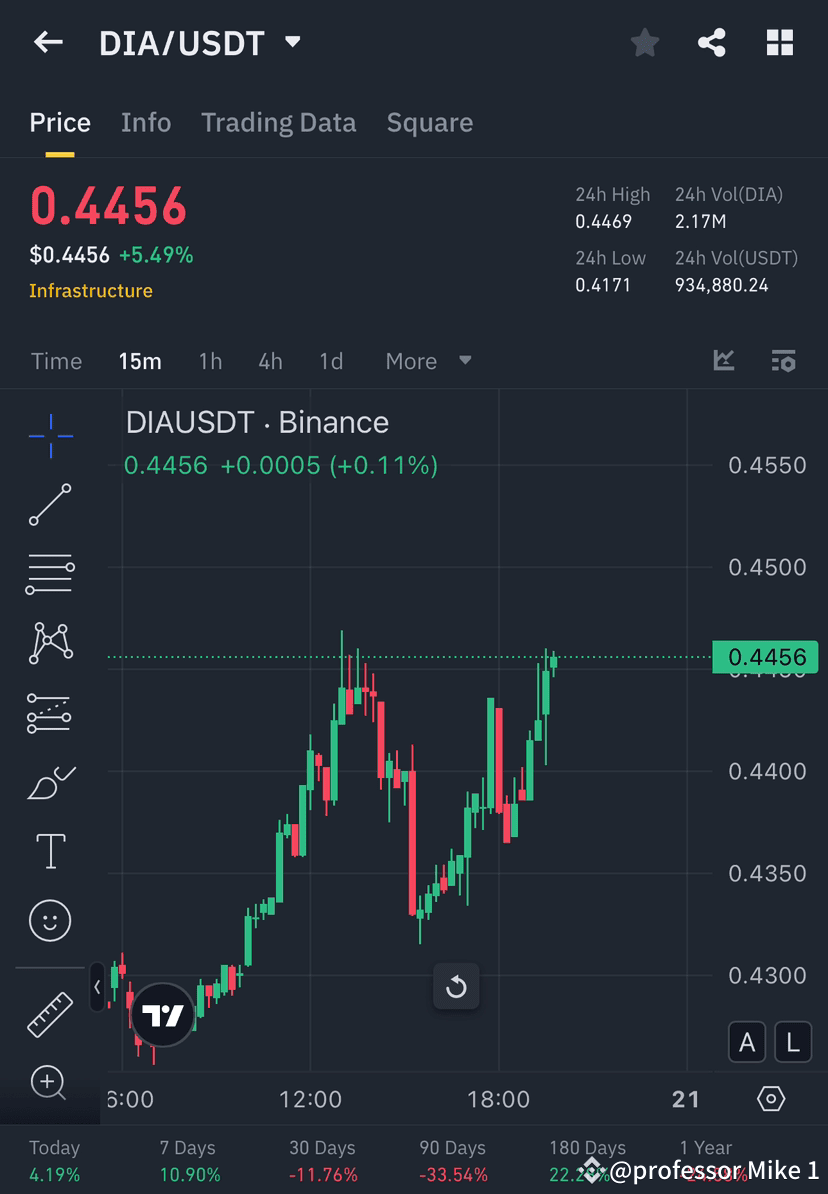This screenshot has width=828, height=1194.
Task: Go back with the arrow button
Action: coord(48,42)
